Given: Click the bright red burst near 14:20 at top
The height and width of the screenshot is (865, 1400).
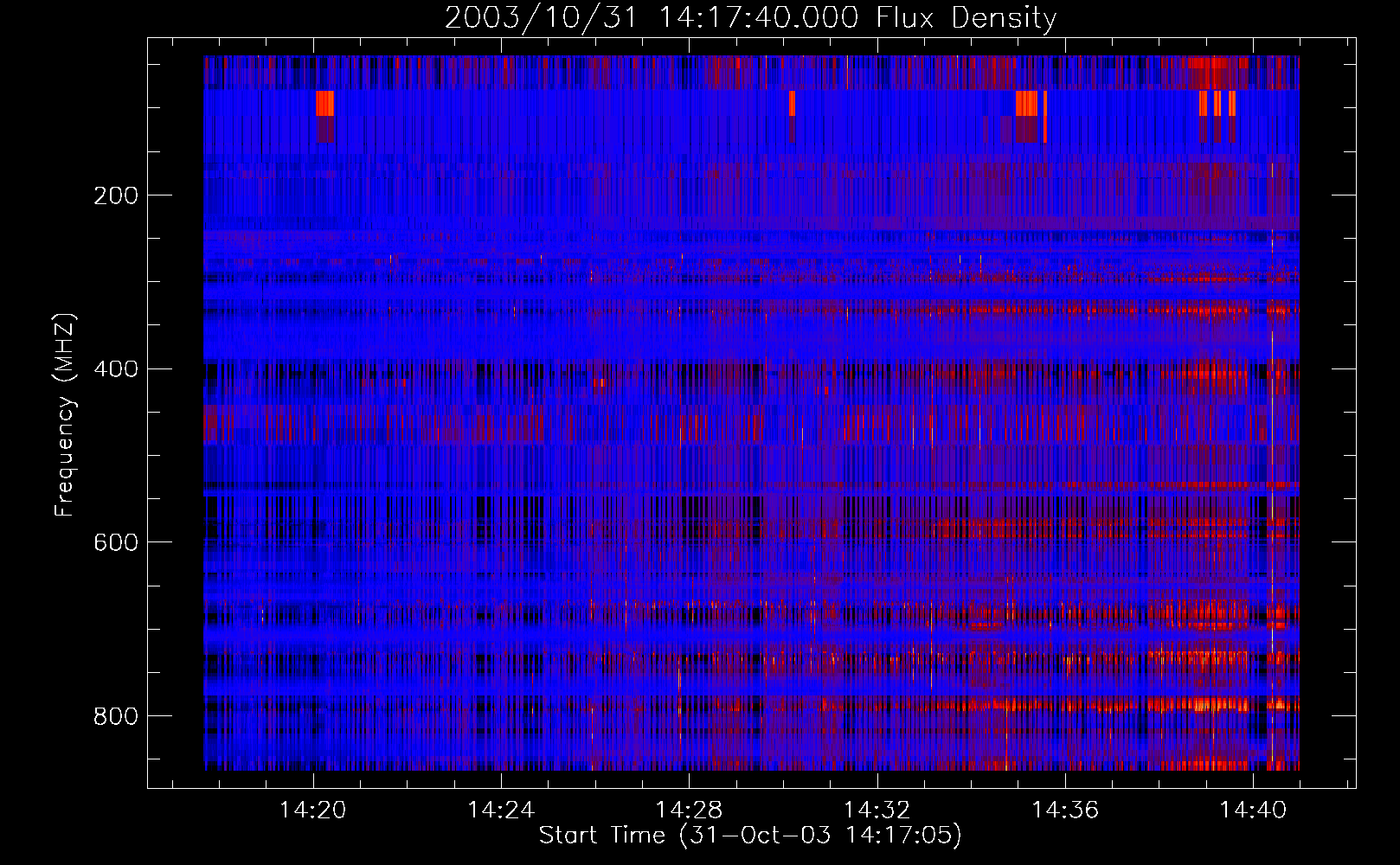Looking at the screenshot, I should (x=324, y=103).
